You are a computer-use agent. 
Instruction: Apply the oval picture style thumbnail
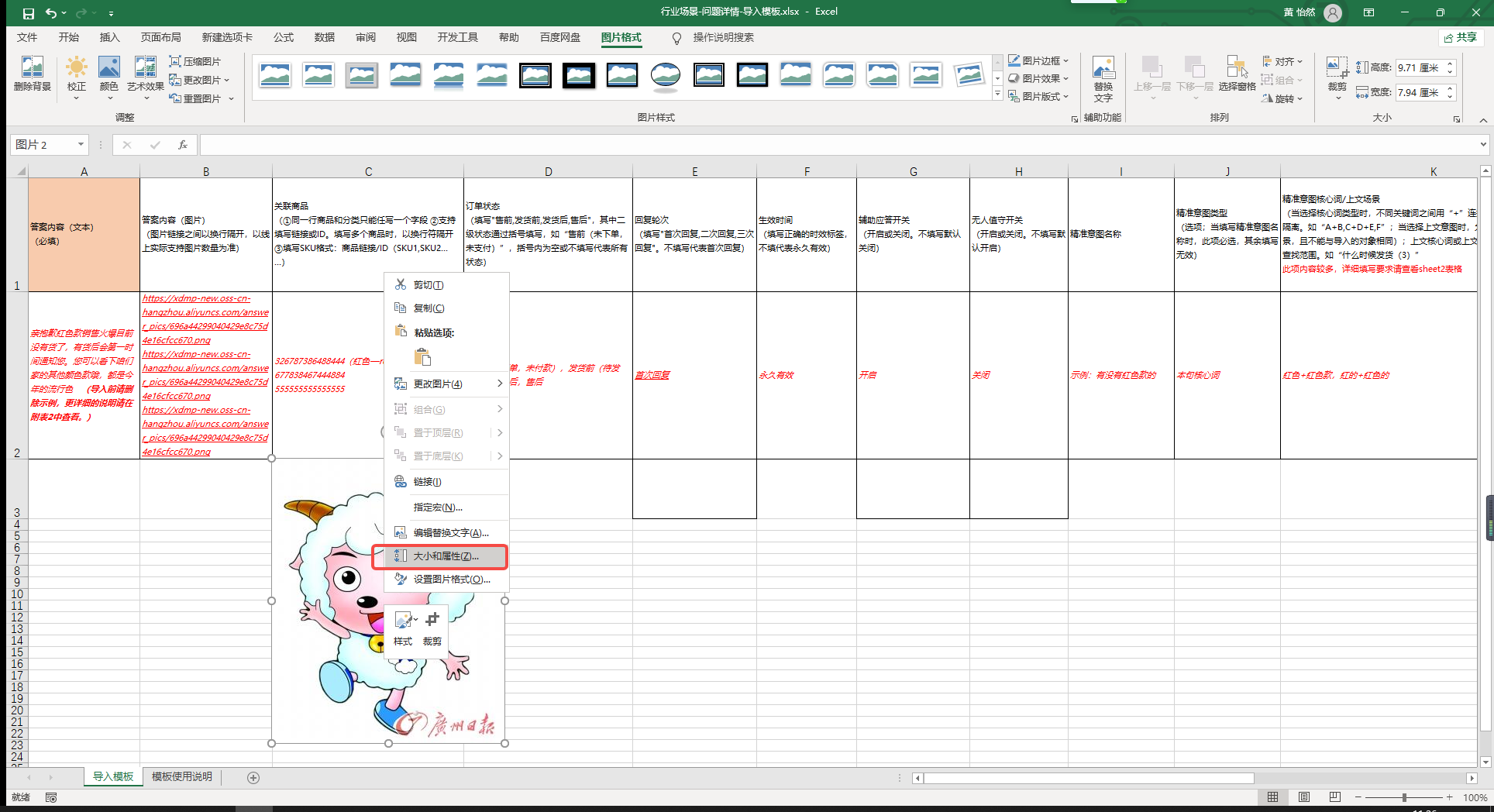[665, 75]
